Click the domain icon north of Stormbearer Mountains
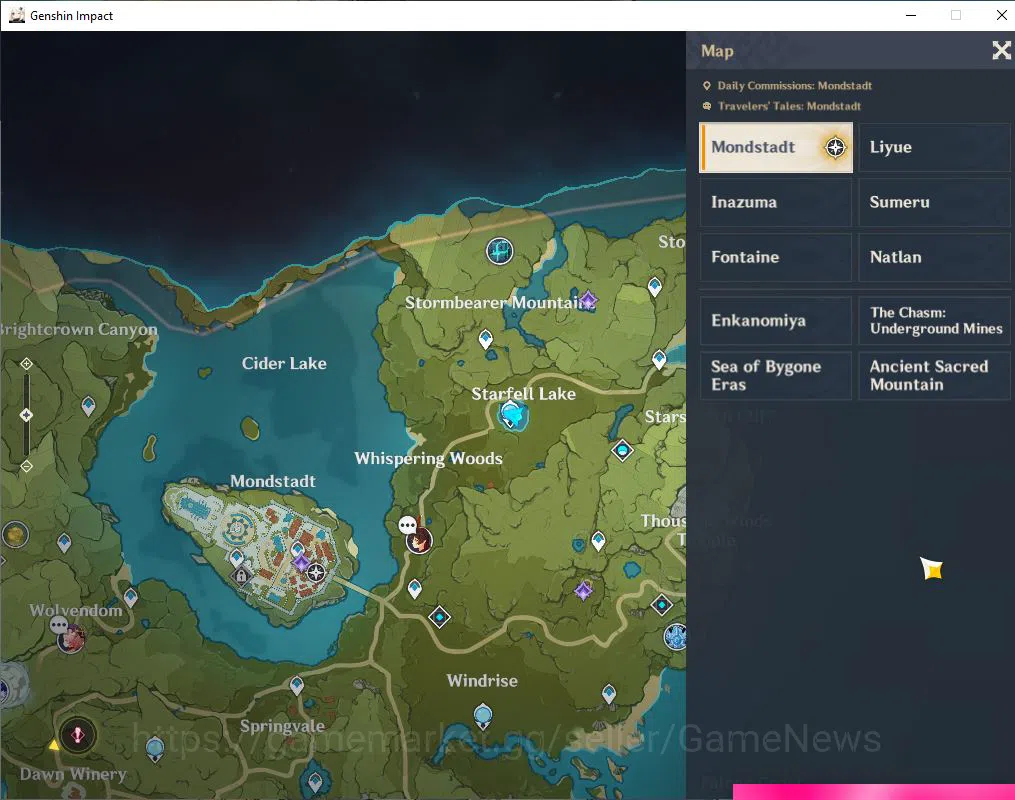1015x800 pixels. (x=500, y=251)
